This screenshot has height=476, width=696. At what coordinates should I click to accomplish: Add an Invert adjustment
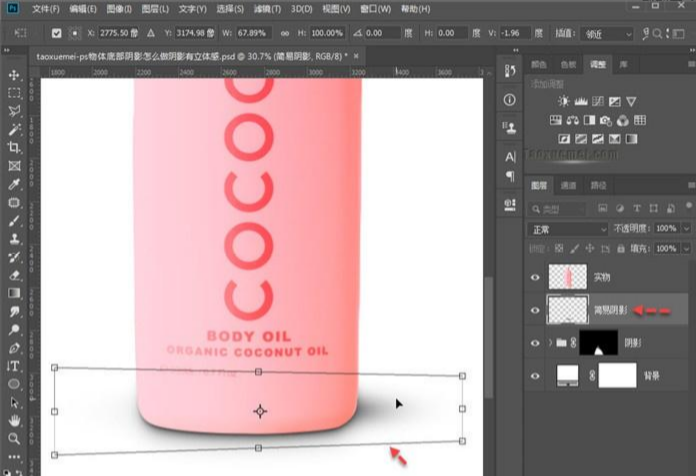point(564,139)
